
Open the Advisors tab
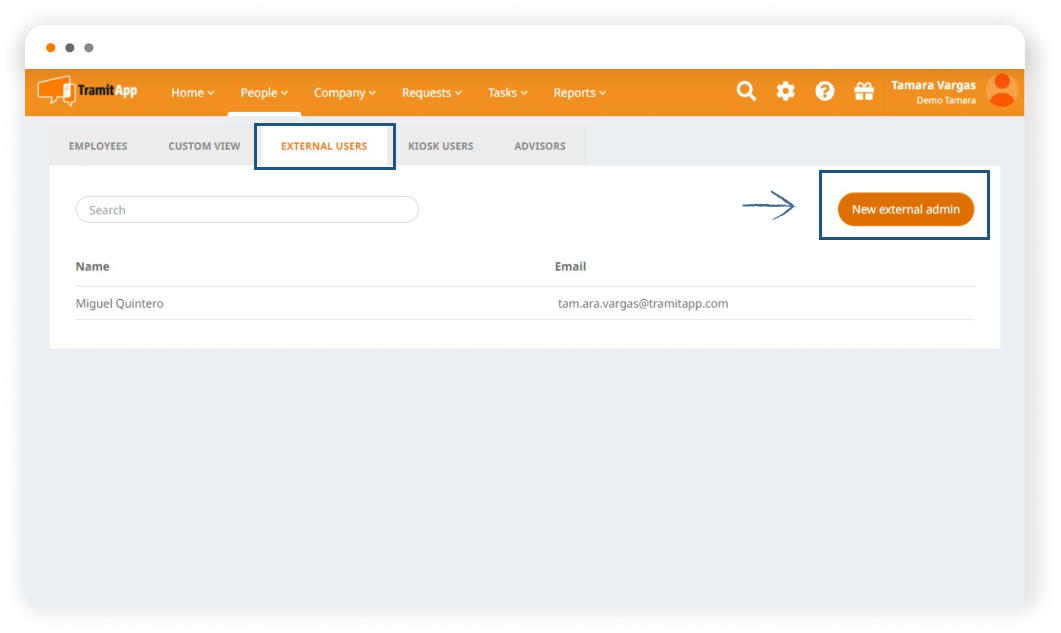(540, 146)
